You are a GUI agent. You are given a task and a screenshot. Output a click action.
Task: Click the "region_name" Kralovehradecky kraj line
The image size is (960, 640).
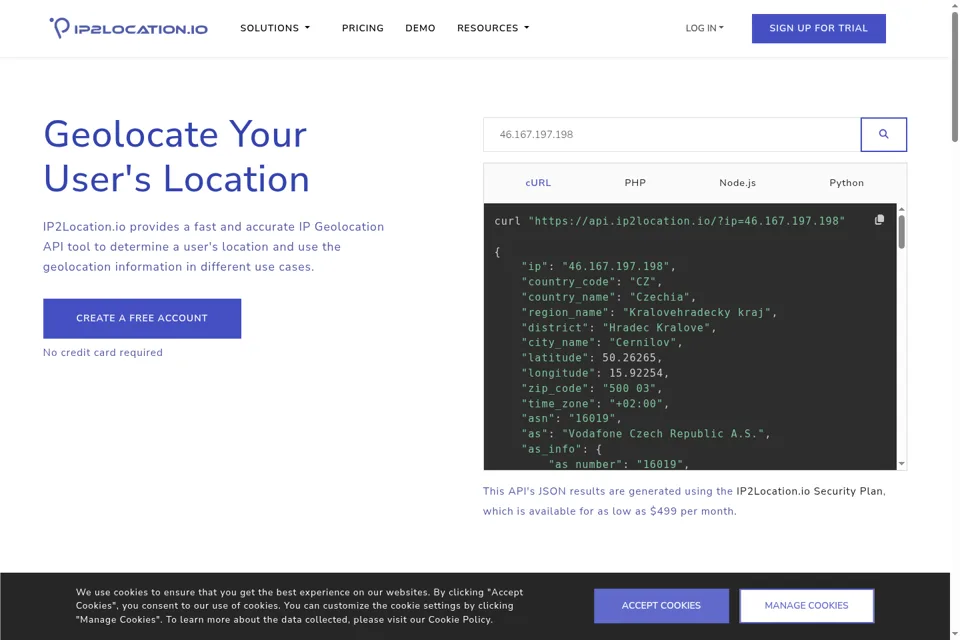(649, 312)
